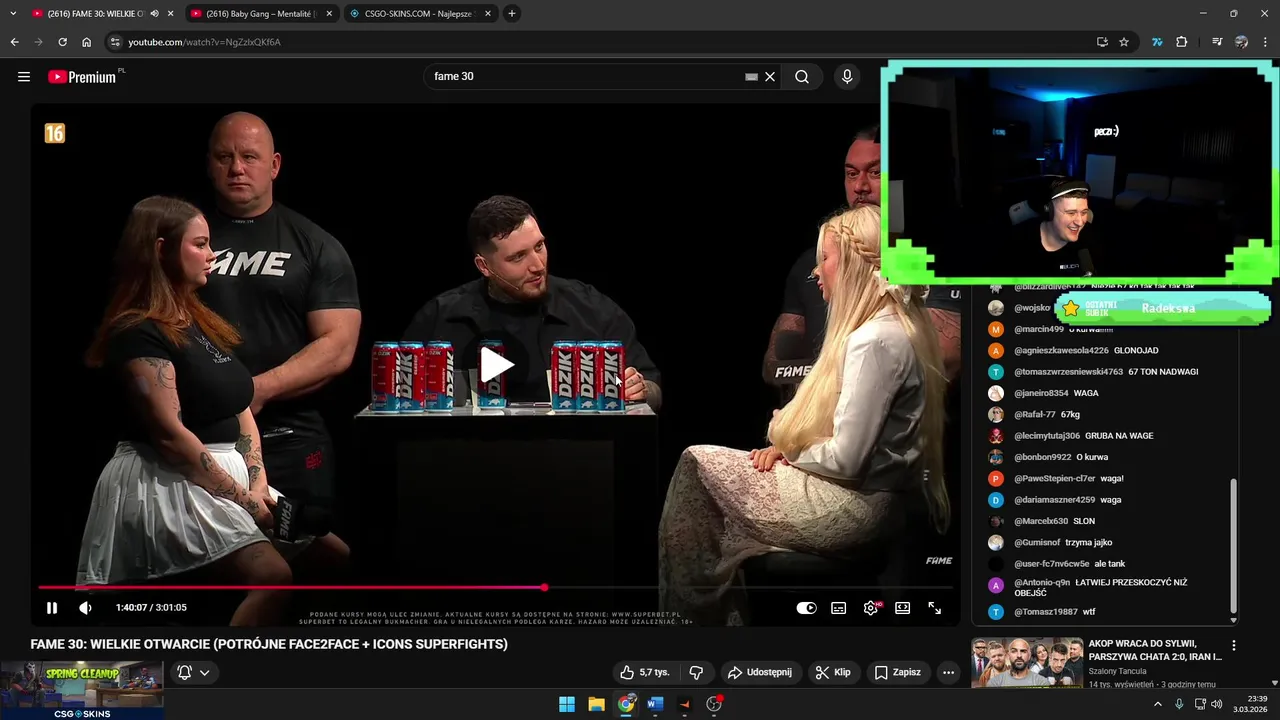This screenshot has width=1280, height=720.
Task: Create a clip with Klip button
Action: (x=832, y=672)
